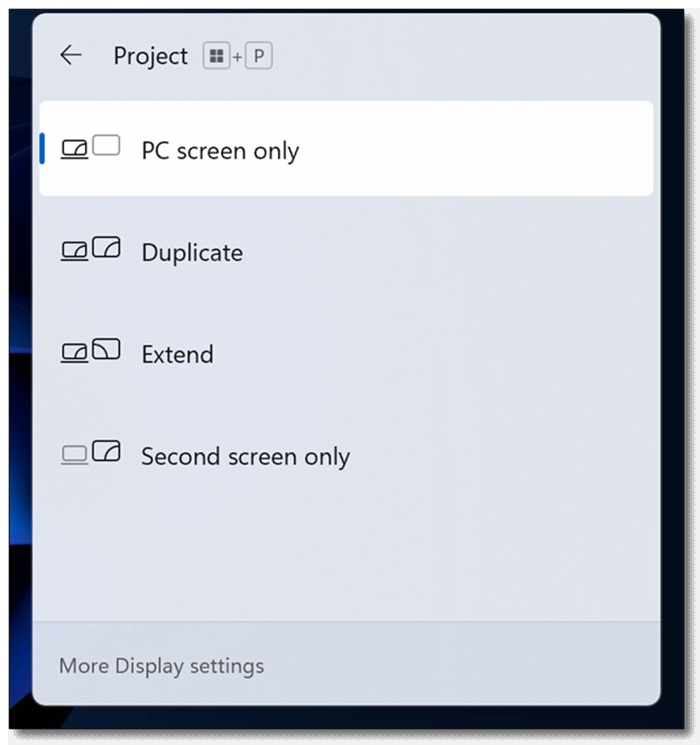This screenshot has width=700, height=745.
Task: Click the monitor glyph in the Second screen icon
Action: pyautogui.click(x=106, y=451)
